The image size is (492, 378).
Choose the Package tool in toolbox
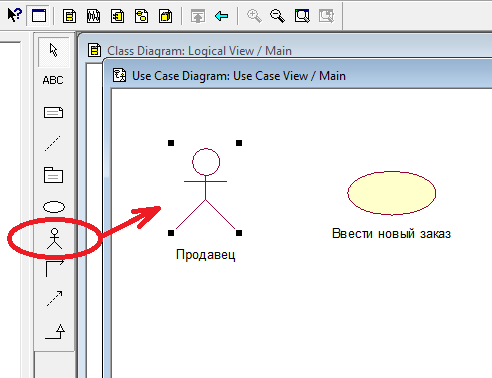(53, 175)
